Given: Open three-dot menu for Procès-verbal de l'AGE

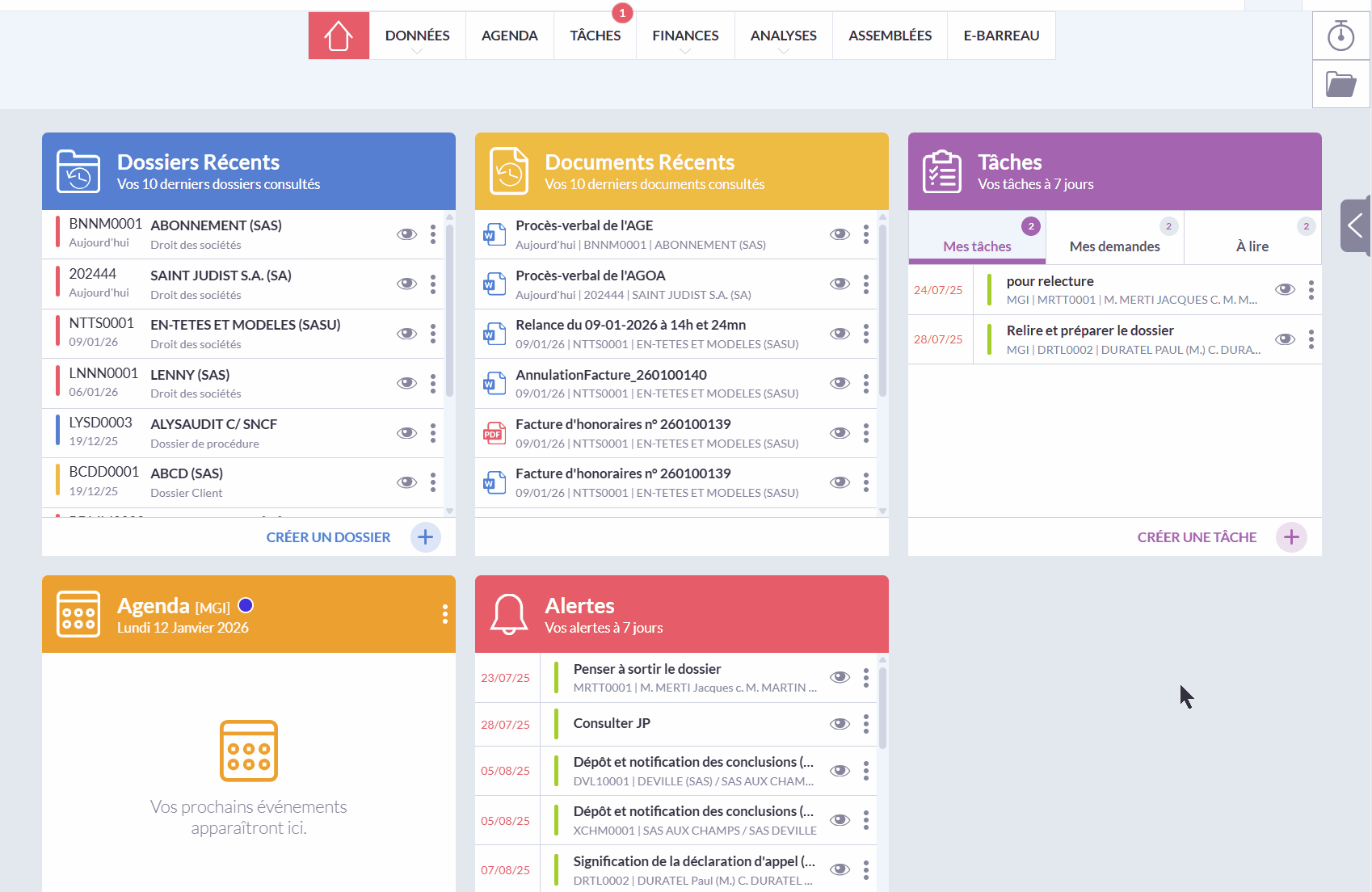Looking at the screenshot, I should pos(866,234).
